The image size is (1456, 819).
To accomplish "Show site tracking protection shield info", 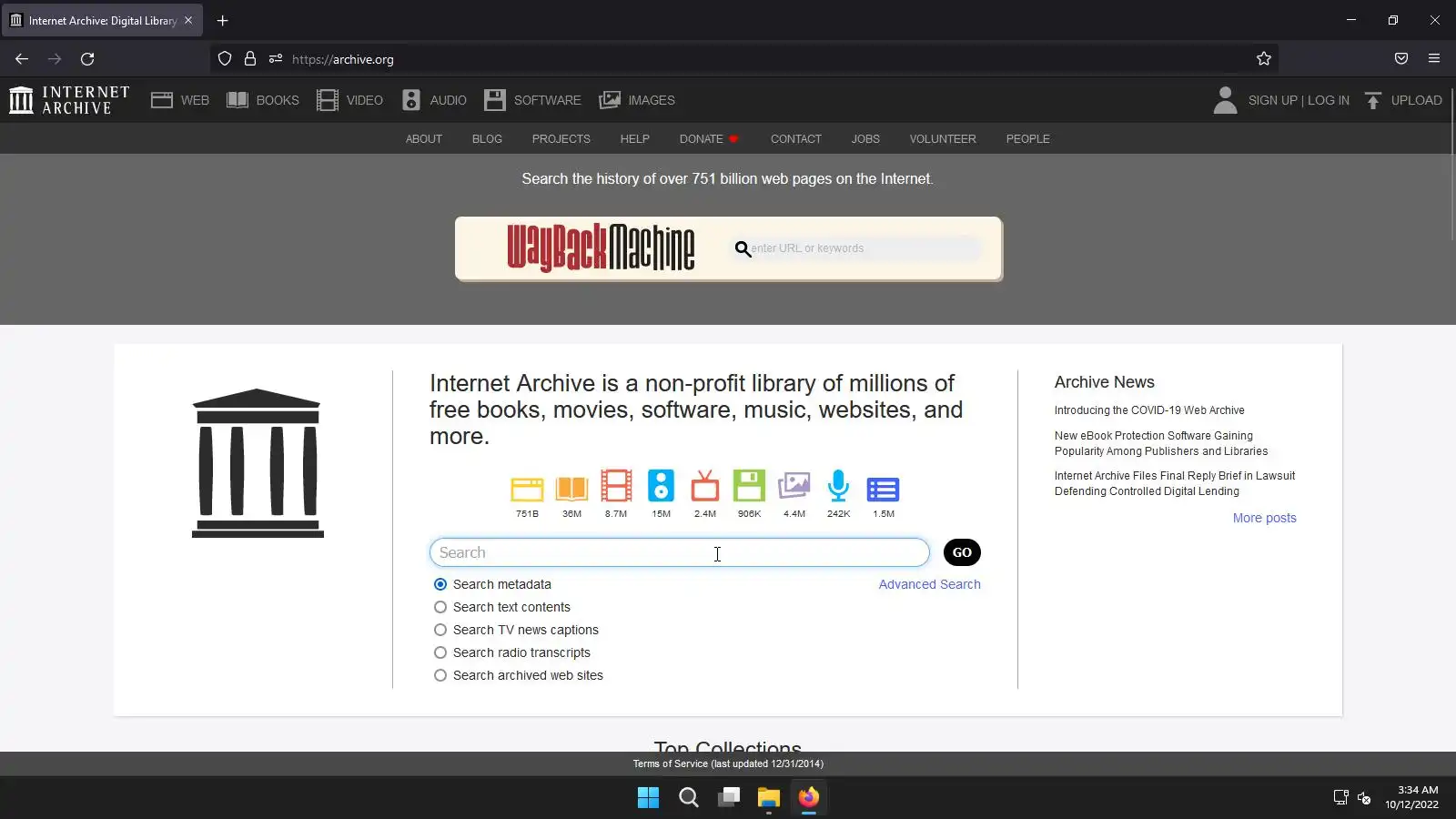I will (x=225, y=59).
